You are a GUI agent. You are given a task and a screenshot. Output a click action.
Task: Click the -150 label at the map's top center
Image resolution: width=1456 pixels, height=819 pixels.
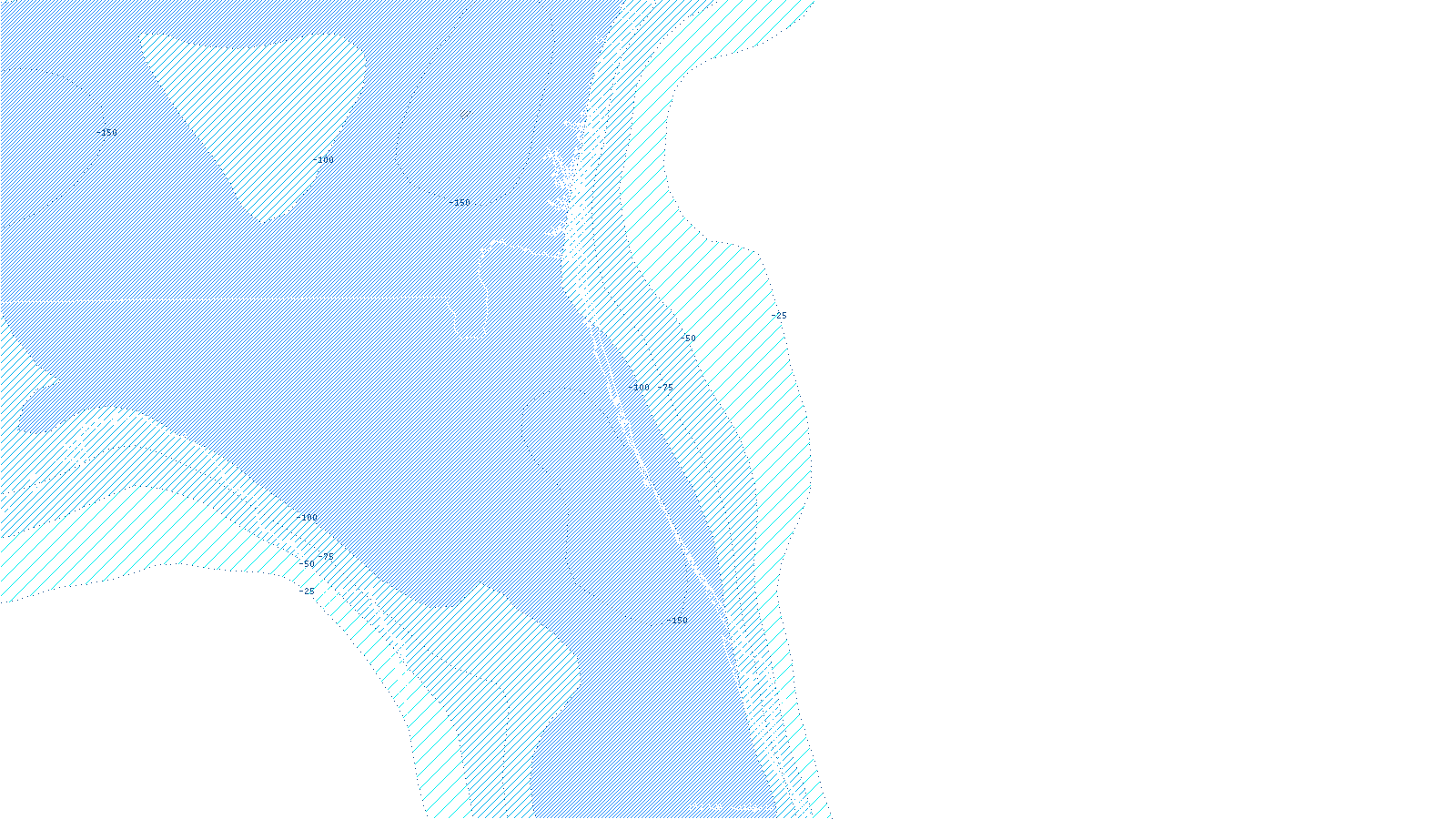point(460,203)
